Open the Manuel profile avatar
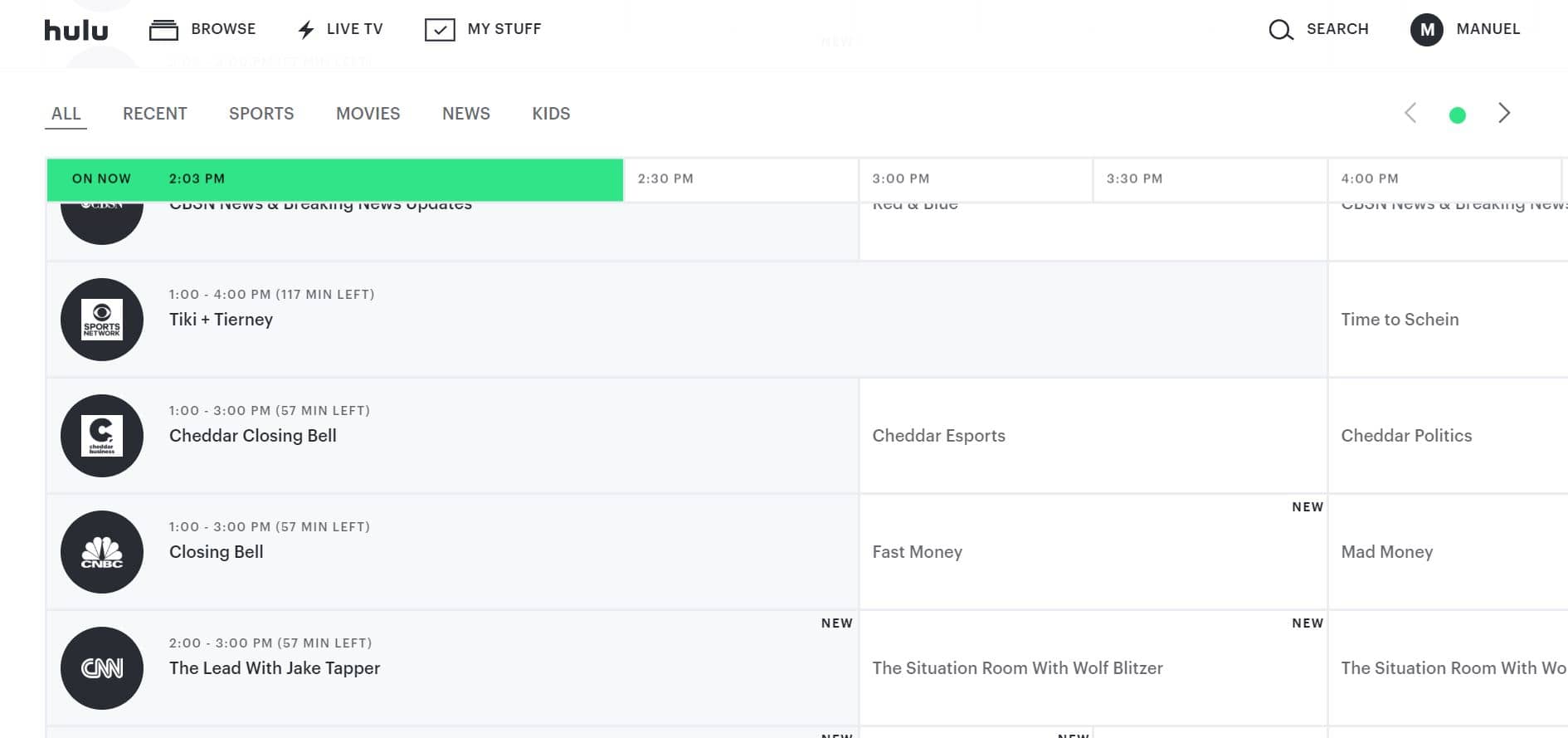Screen dimensions: 1568x738 1427,30
